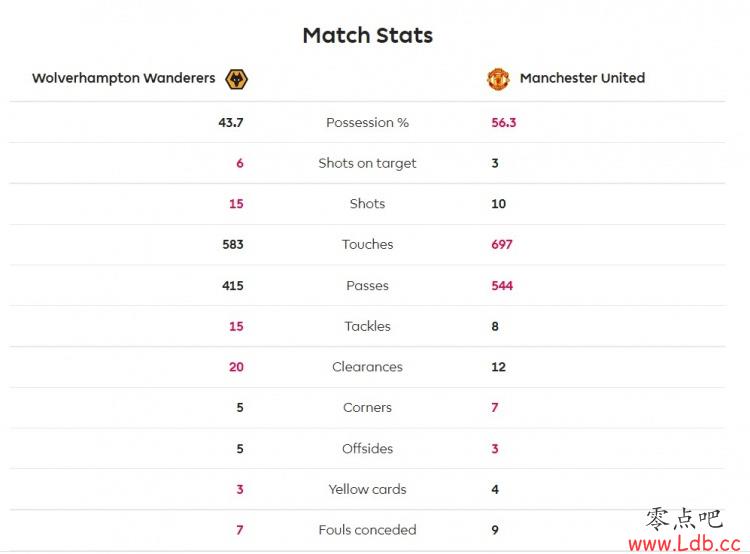750x554 pixels.
Task: Open the Manchester United team name link
Action: (x=582, y=78)
